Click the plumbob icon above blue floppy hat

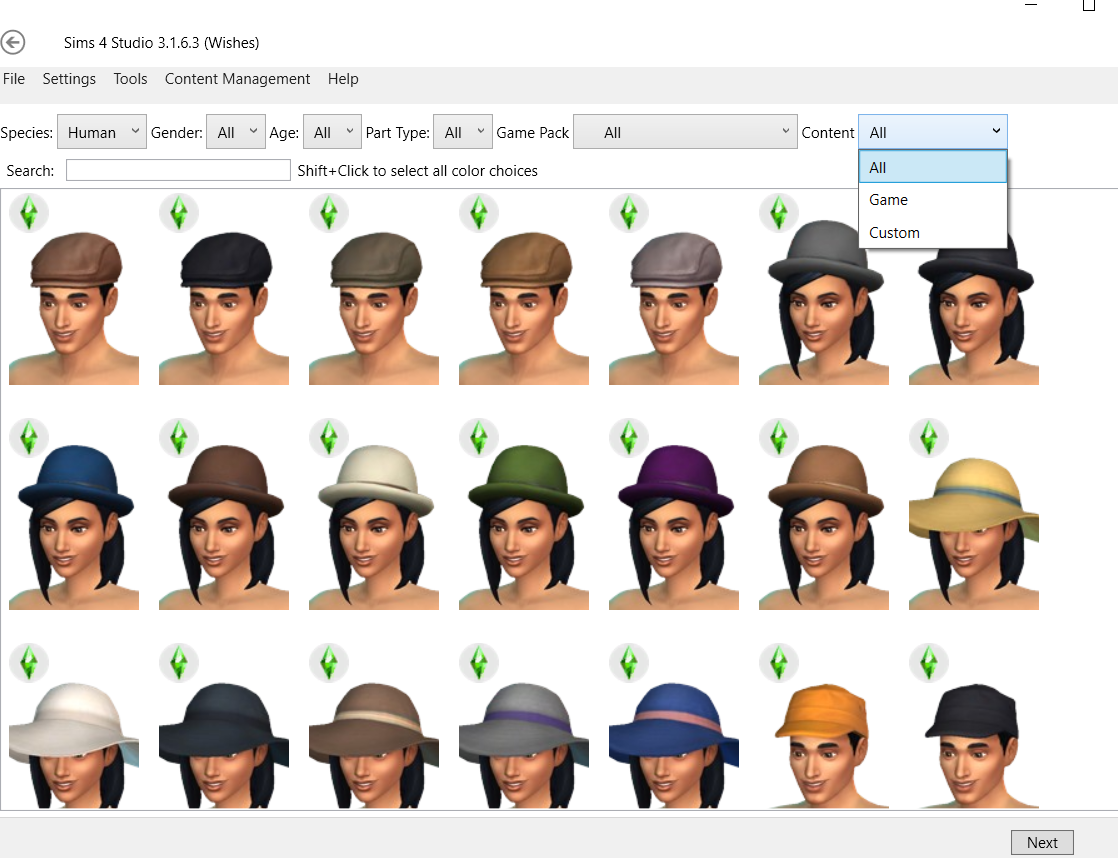click(629, 663)
